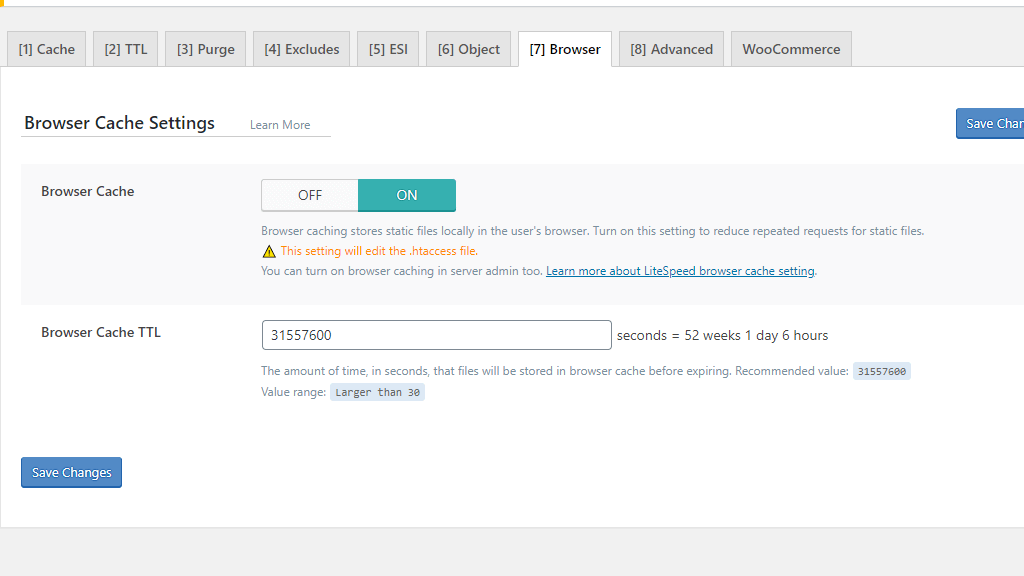Click the 'Browser Cache TTL' label

[x=101, y=332]
